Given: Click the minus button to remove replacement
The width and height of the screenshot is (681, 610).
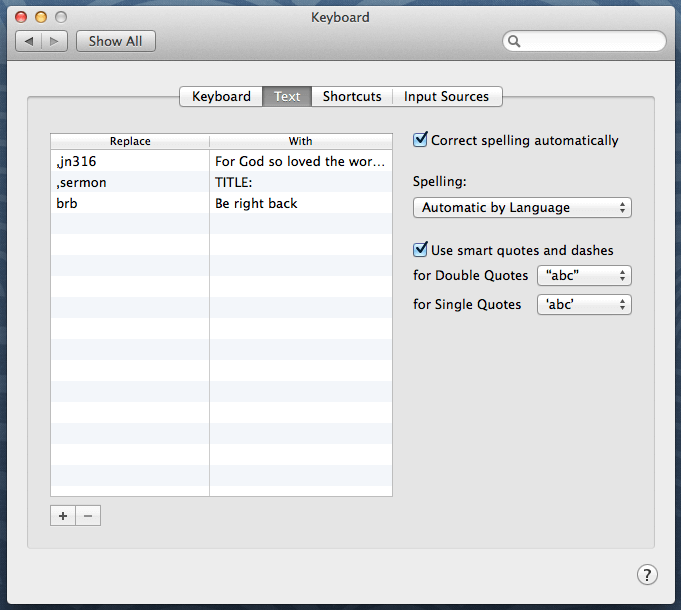Looking at the screenshot, I should (x=88, y=516).
